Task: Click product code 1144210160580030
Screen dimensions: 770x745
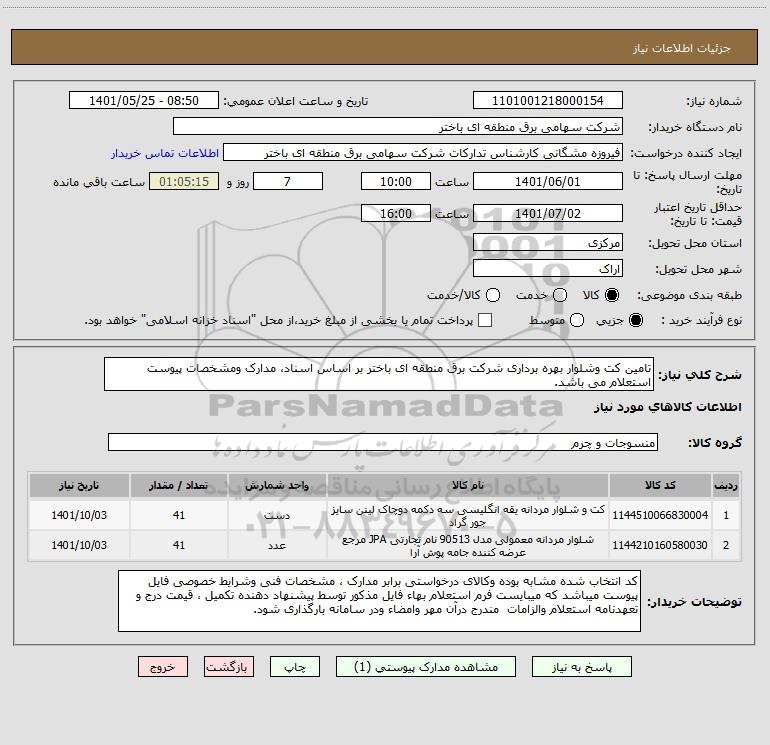Action: [660, 545]
